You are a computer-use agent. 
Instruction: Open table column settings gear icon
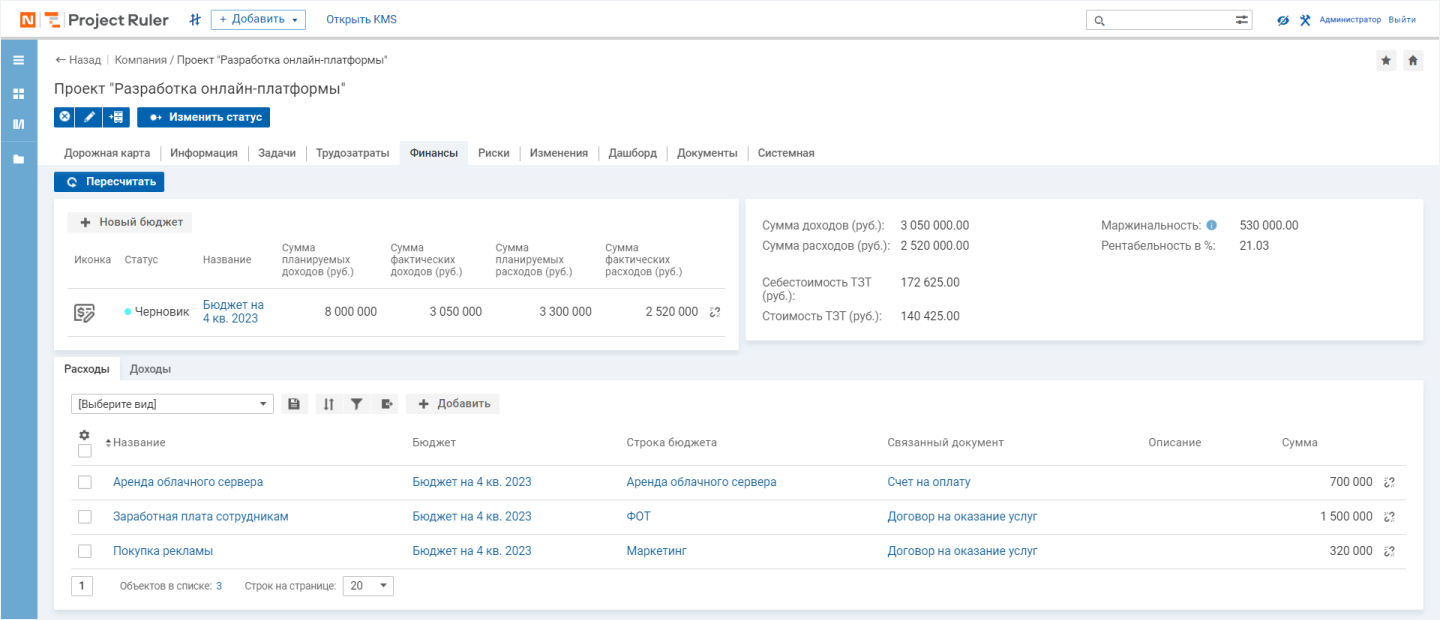pos(84,435)
